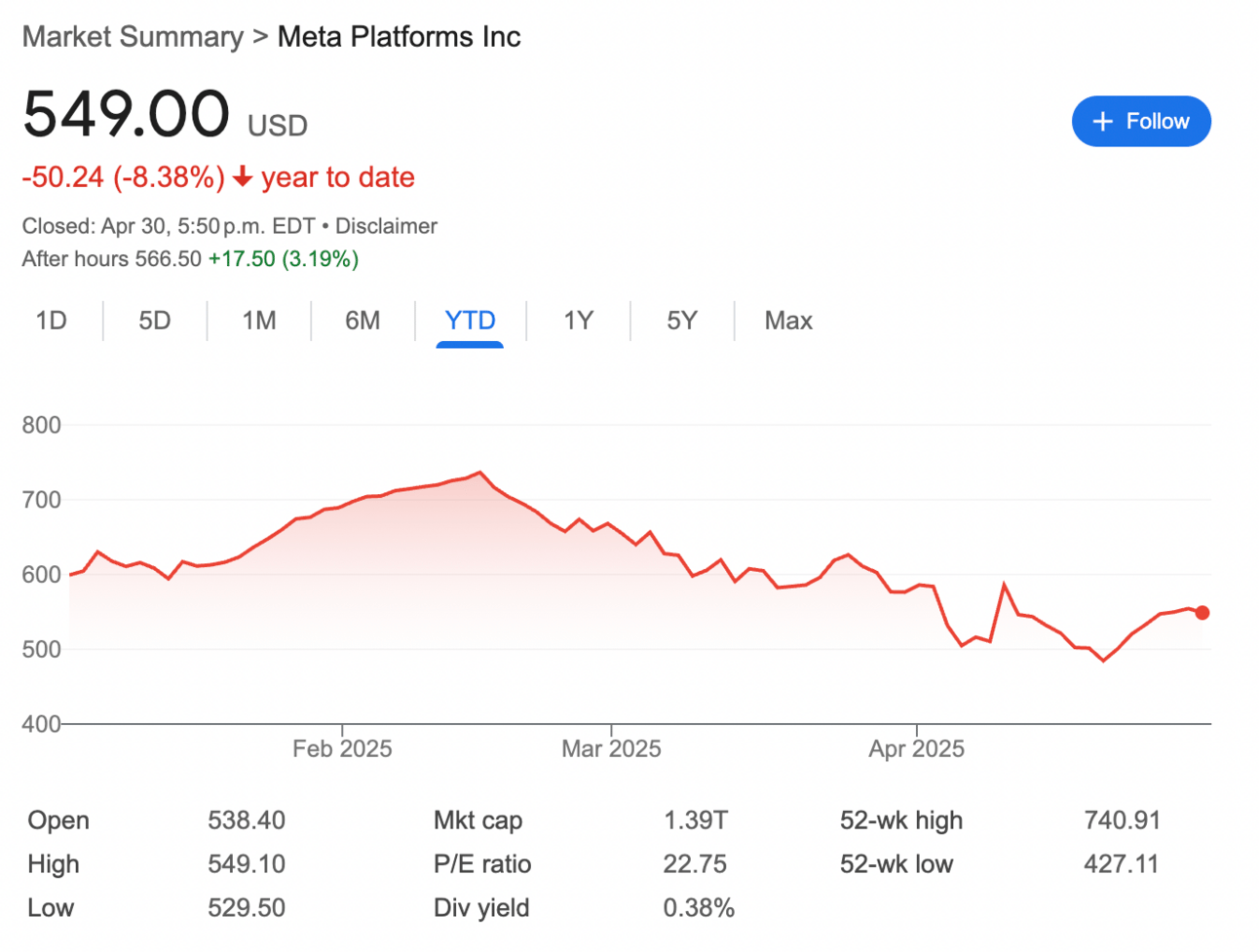Switch to the 6M range tab
Viewport: 1259px width, 952px height.
362,321
